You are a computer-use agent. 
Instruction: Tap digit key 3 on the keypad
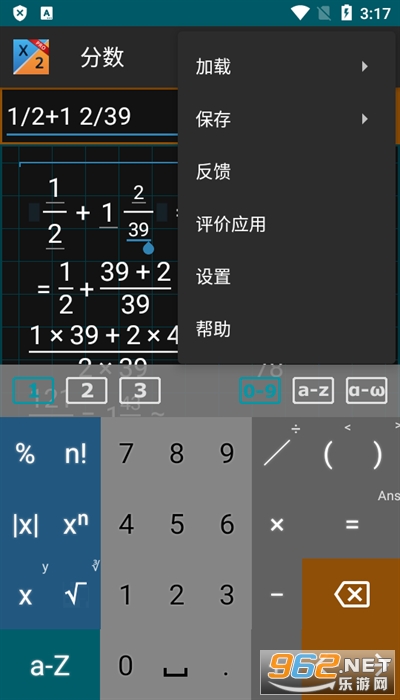tap(227, 595)
